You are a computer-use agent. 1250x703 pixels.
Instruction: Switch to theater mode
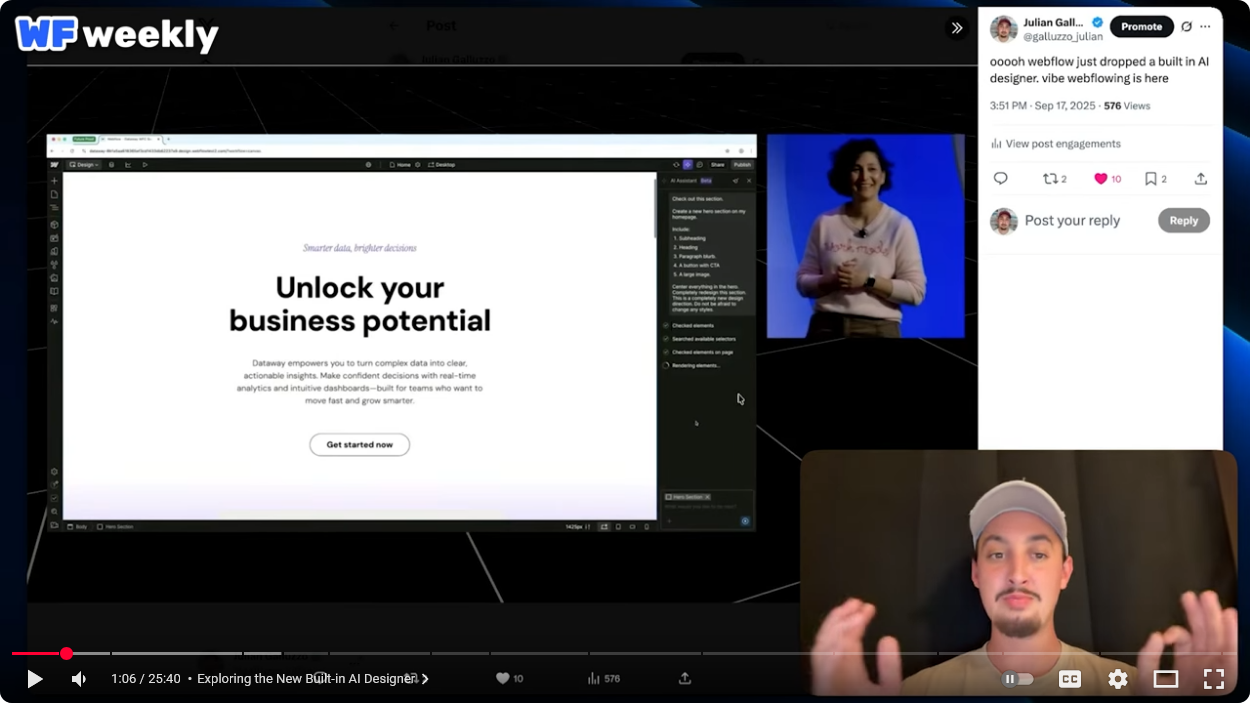1165,679
